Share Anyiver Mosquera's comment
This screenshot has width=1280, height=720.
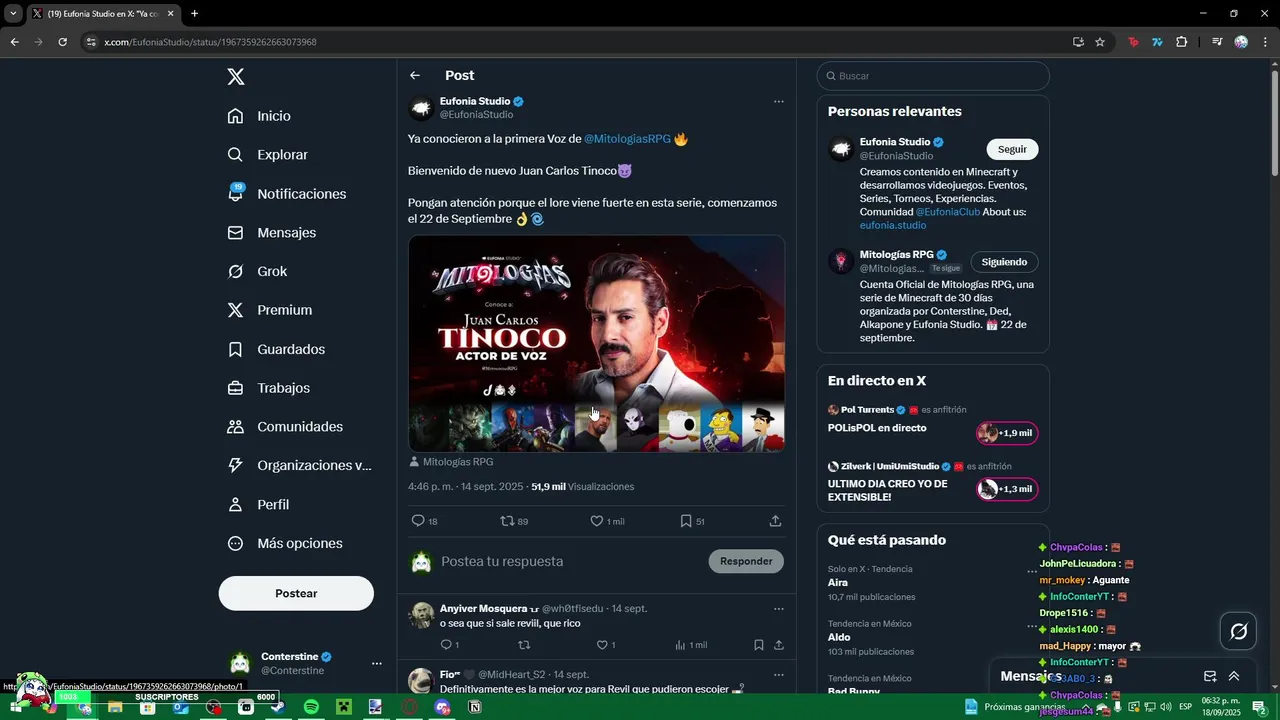click(x=778, y=645)
